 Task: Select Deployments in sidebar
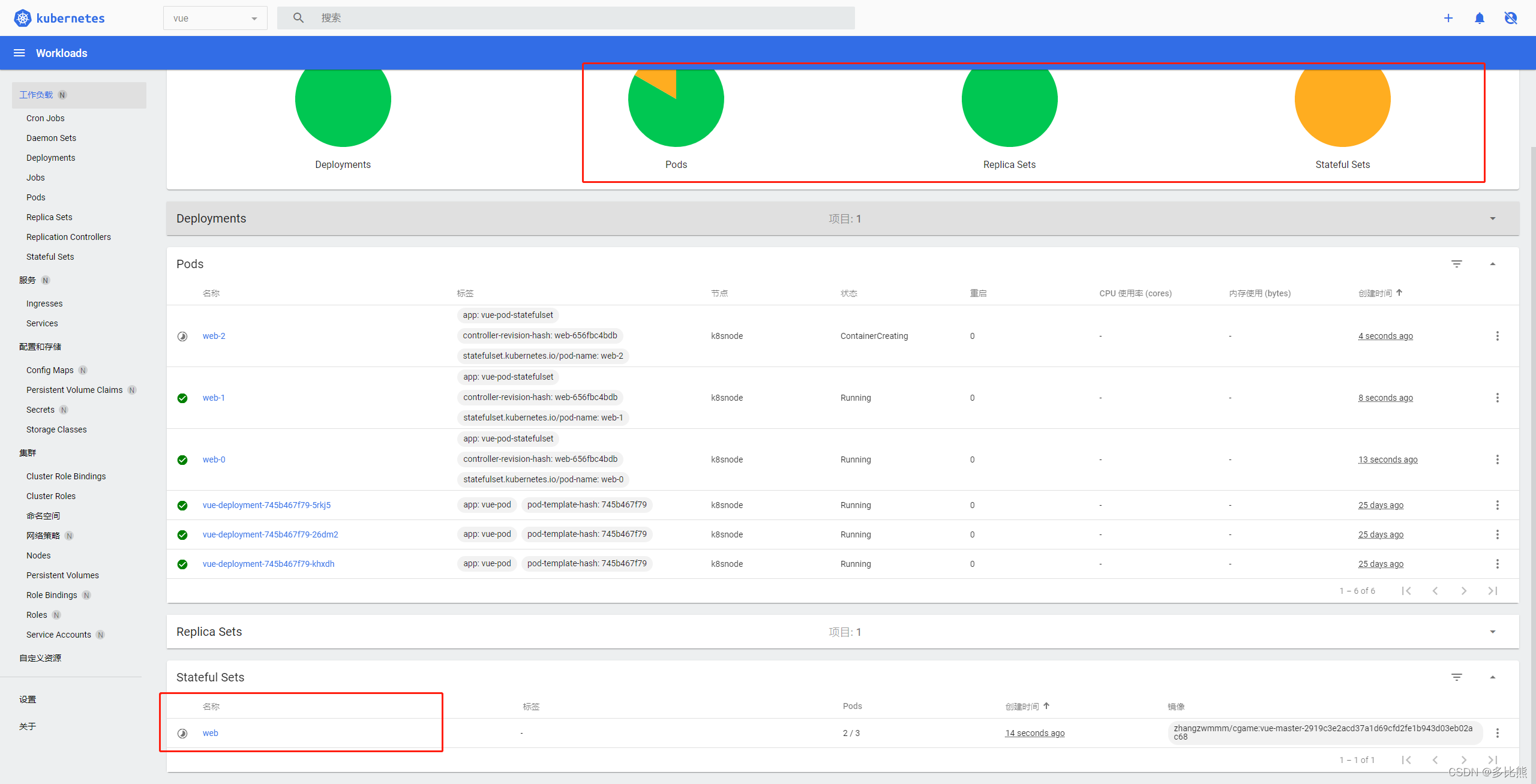click(51, 158)
